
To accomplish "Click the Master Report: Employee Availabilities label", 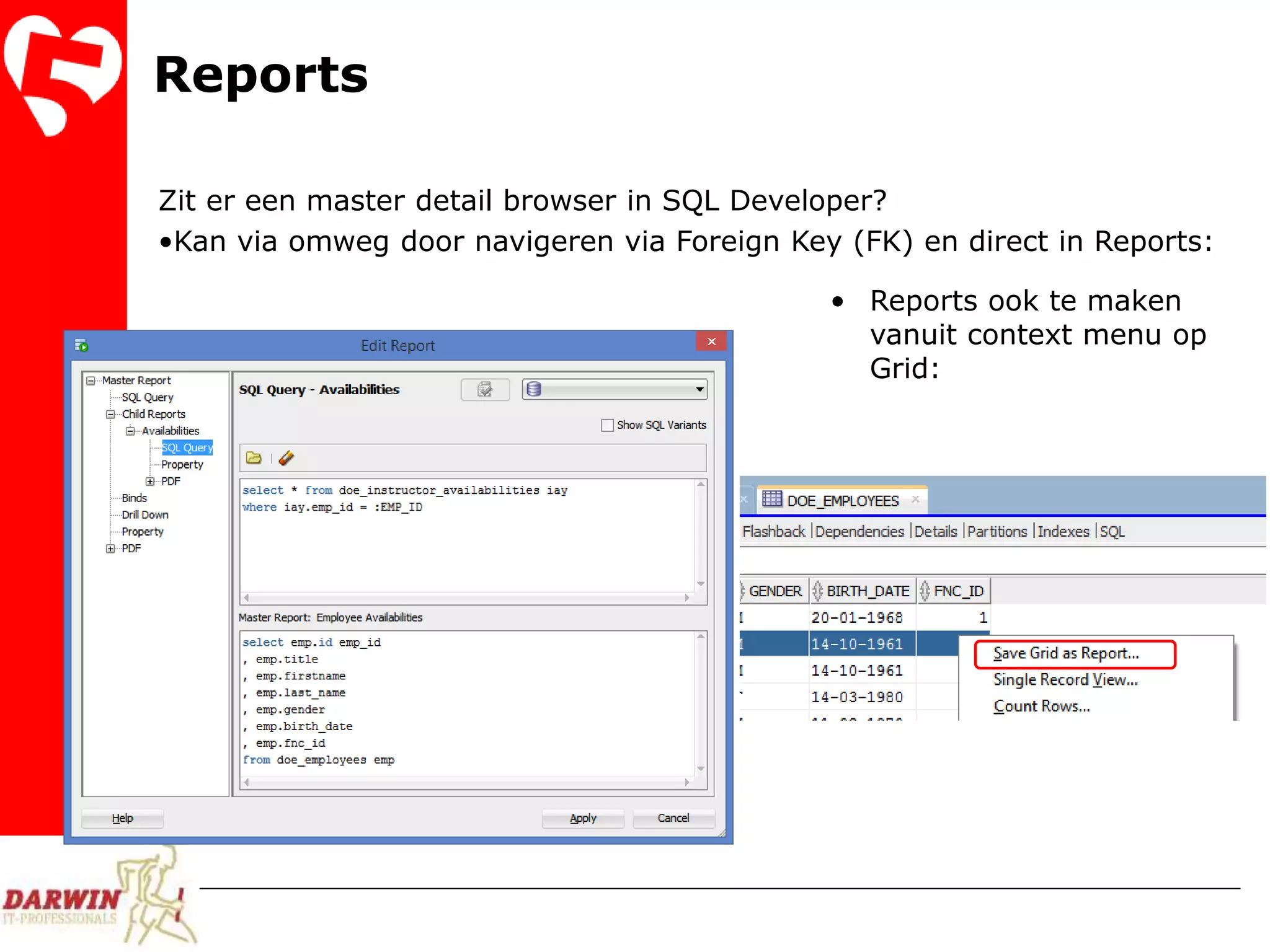I will click(331, 618).
